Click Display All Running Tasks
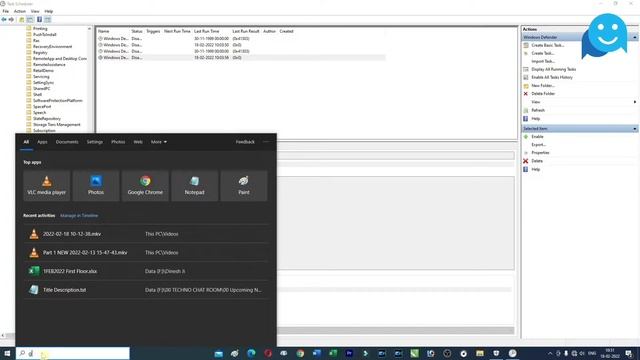 click(x=553, y=69)
